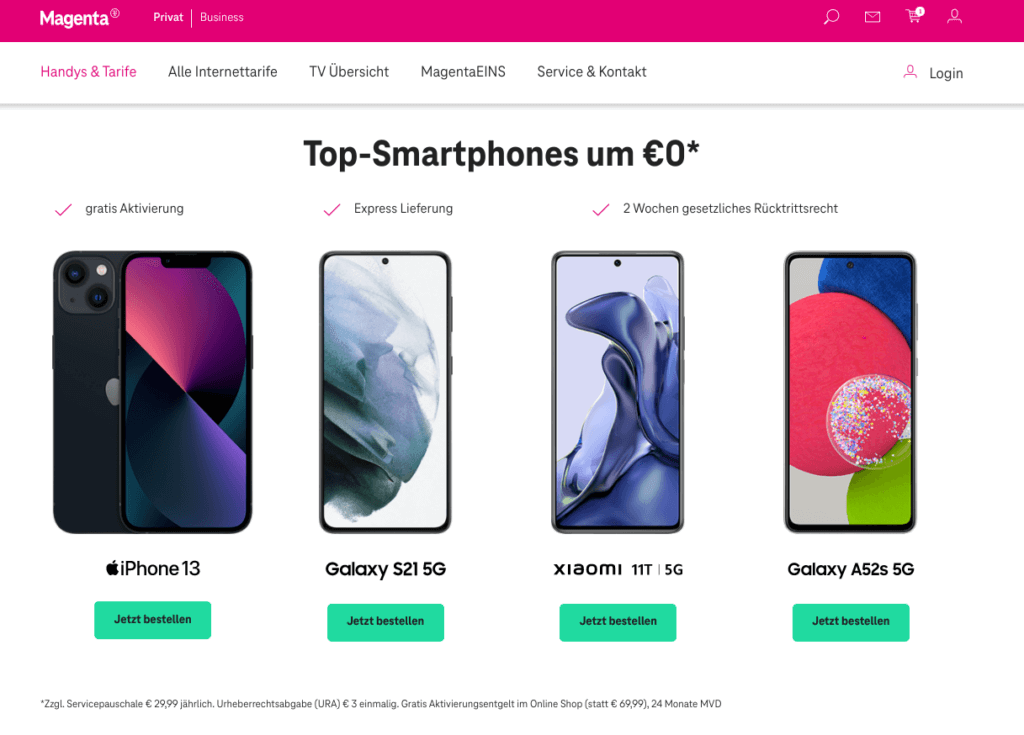Click the user profile icon in header

954,16
